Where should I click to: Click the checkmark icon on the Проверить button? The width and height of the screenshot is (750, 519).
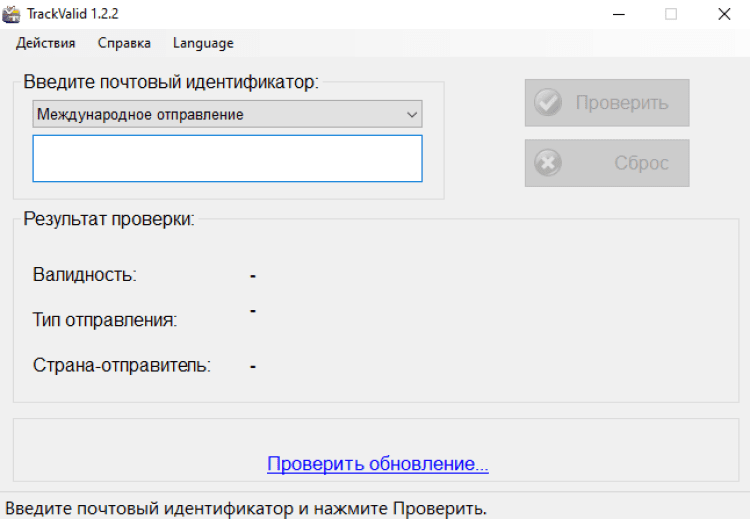tap(548, 103)
